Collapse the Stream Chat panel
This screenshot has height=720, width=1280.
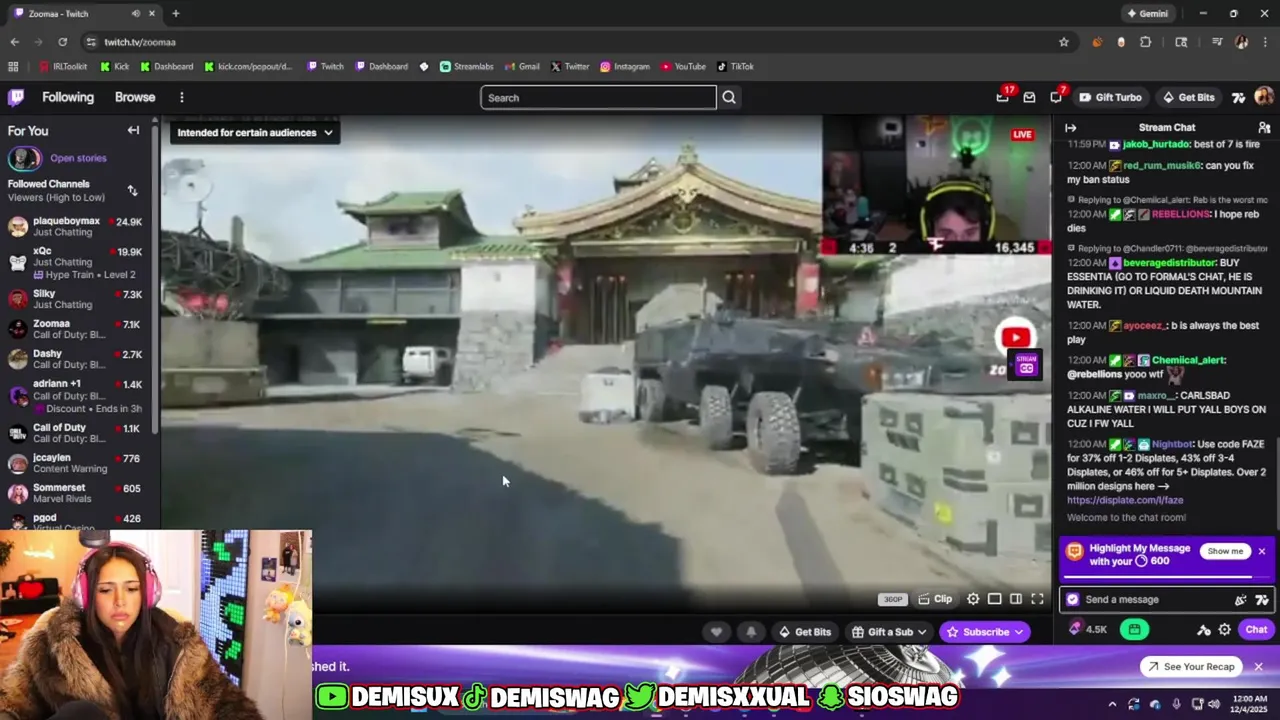click(x=1070, y=127)
